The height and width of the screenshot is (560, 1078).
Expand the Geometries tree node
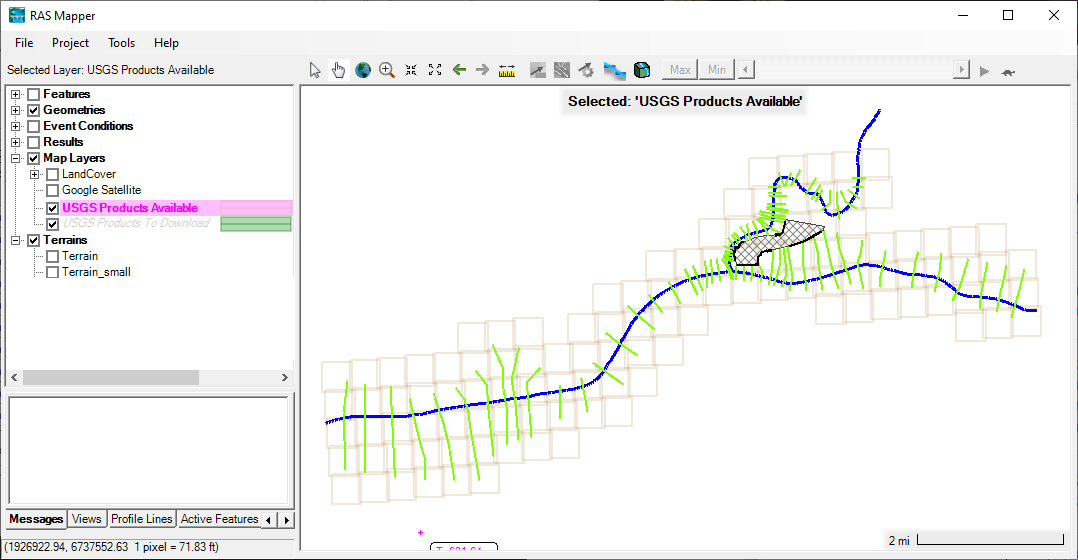16,110
